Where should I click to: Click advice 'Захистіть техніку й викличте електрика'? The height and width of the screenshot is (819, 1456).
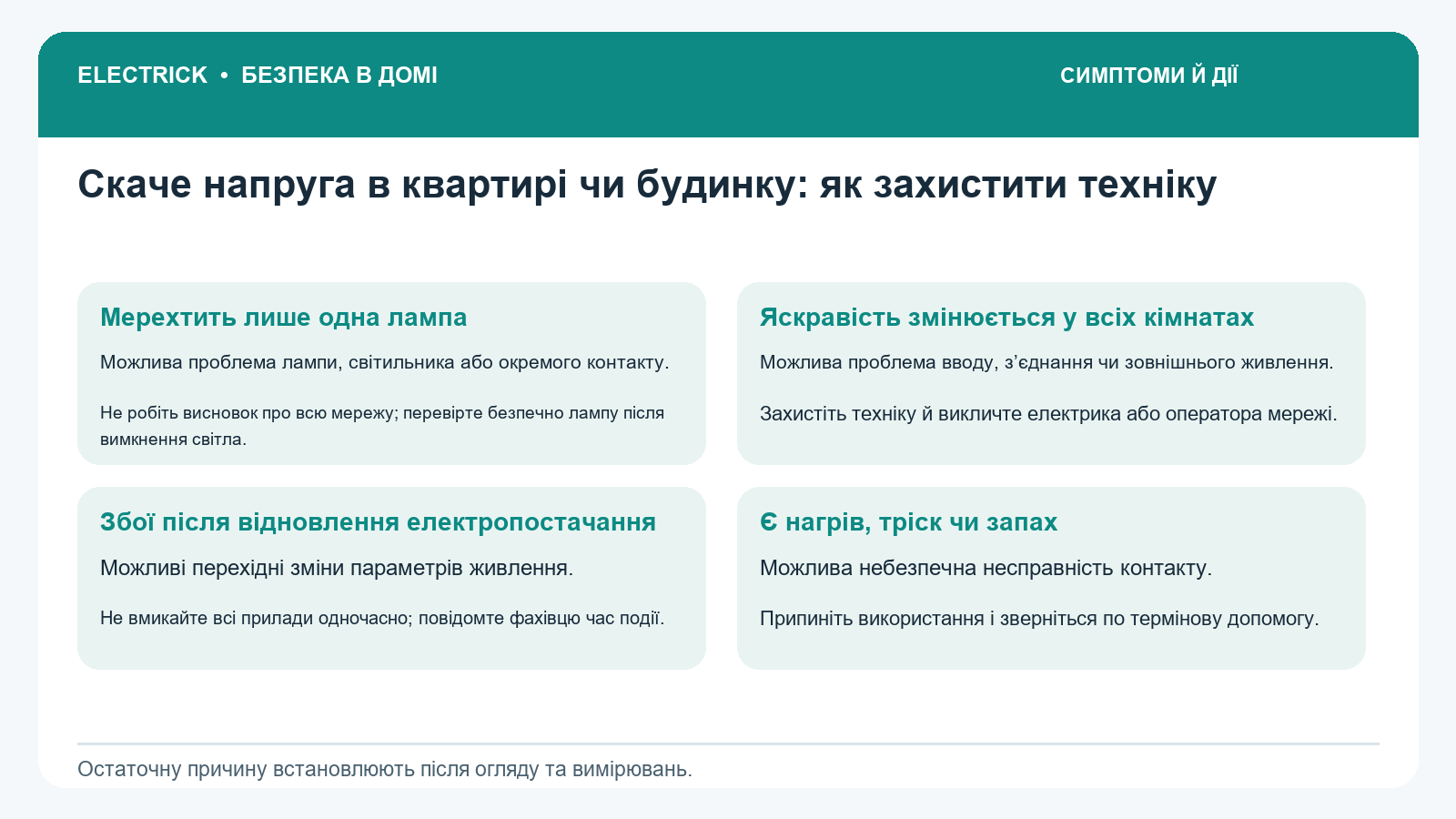[x=1048, y=414]
